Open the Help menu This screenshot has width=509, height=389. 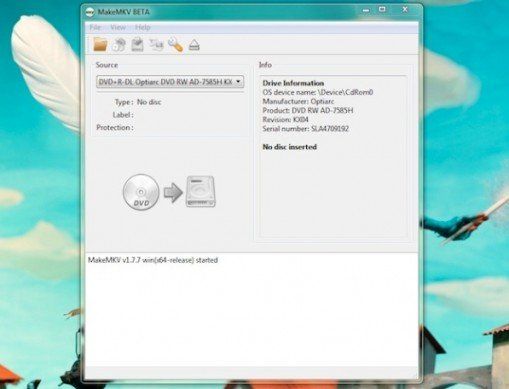pos(143,27)
